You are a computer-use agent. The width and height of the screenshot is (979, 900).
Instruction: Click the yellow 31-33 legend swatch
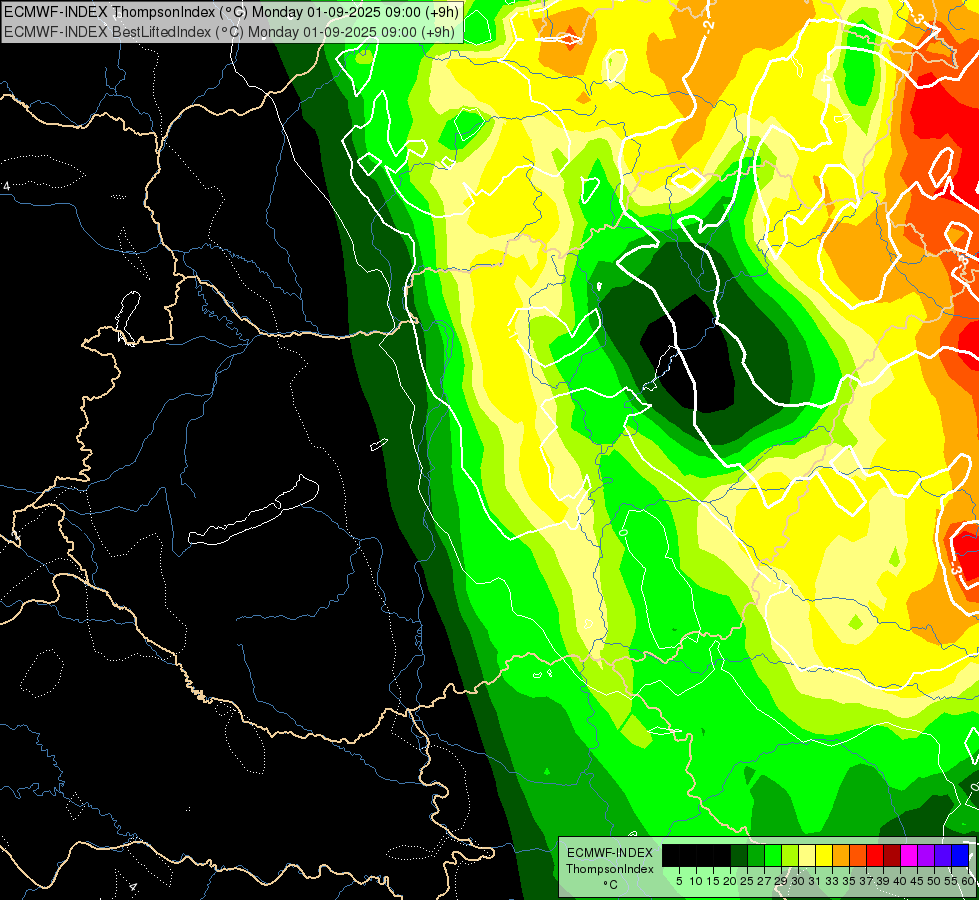point(824,855)
